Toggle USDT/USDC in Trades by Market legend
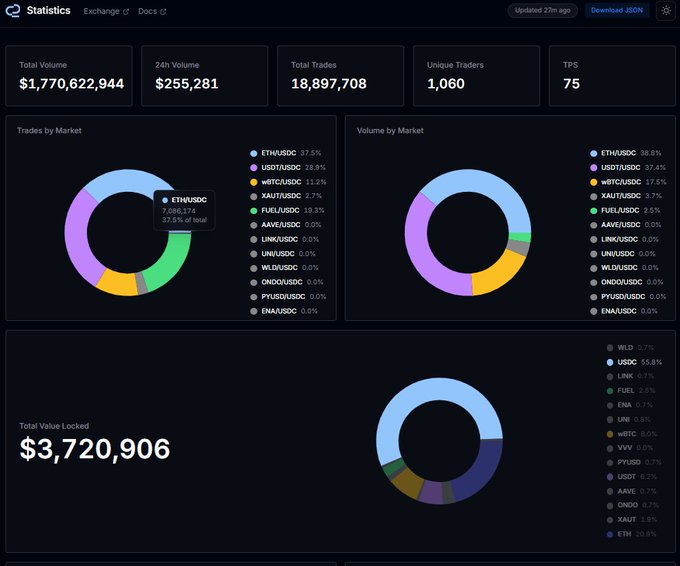Image resolution: width=680 pixels, height=566 pixels. pyautogui.click(x=288, y=167)
